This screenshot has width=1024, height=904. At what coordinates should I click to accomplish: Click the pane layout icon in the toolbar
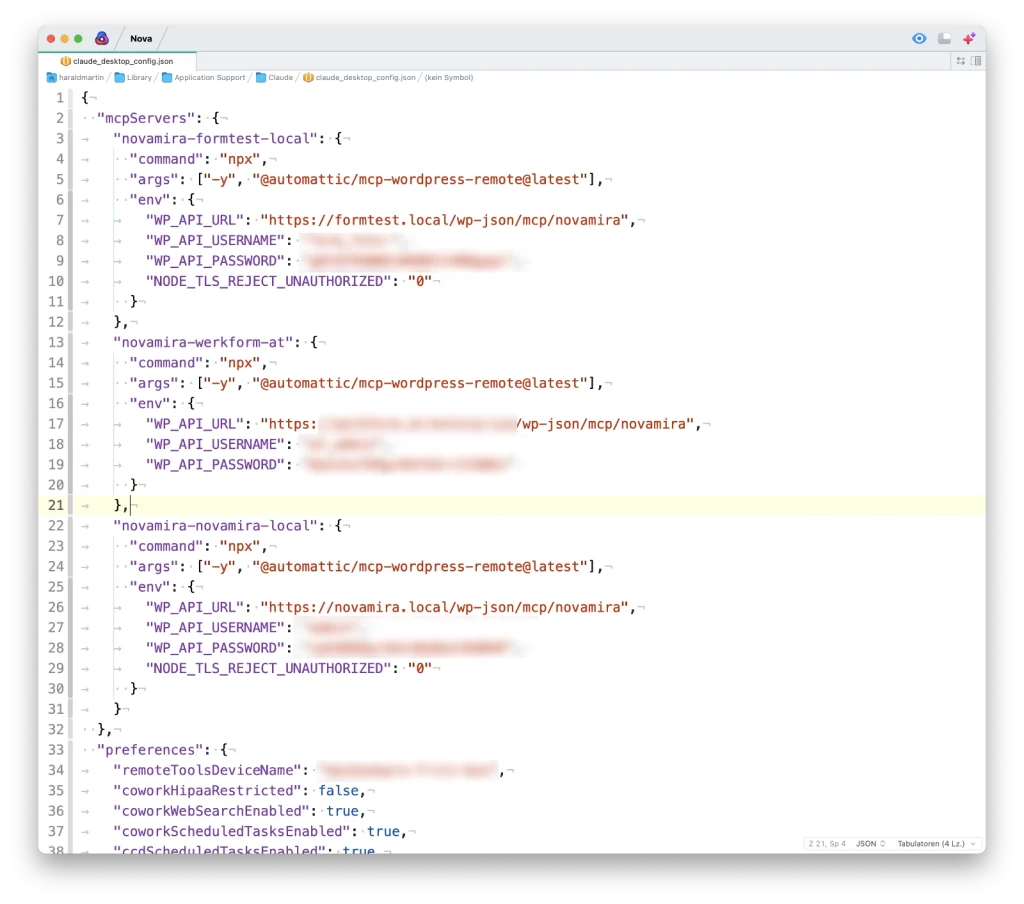point(944,39)
